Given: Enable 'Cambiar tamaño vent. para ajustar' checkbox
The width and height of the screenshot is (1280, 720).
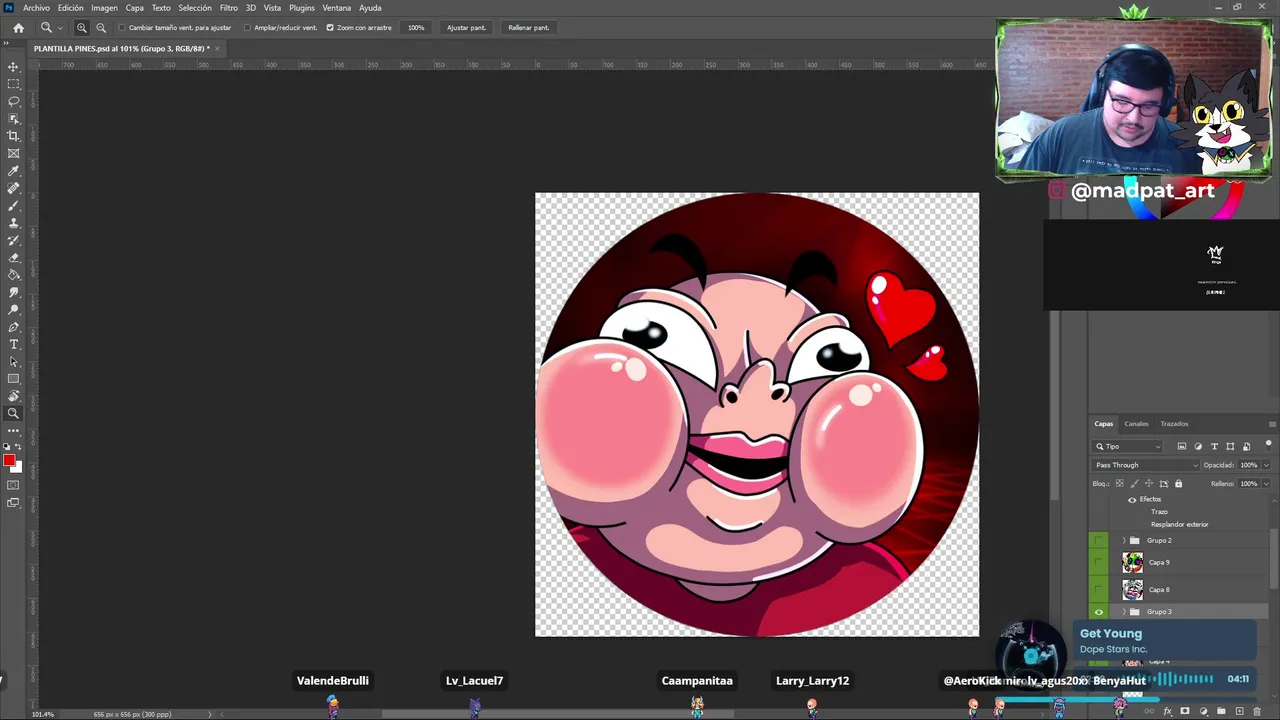Looking at the screenshot, I should tap(122, 28).
